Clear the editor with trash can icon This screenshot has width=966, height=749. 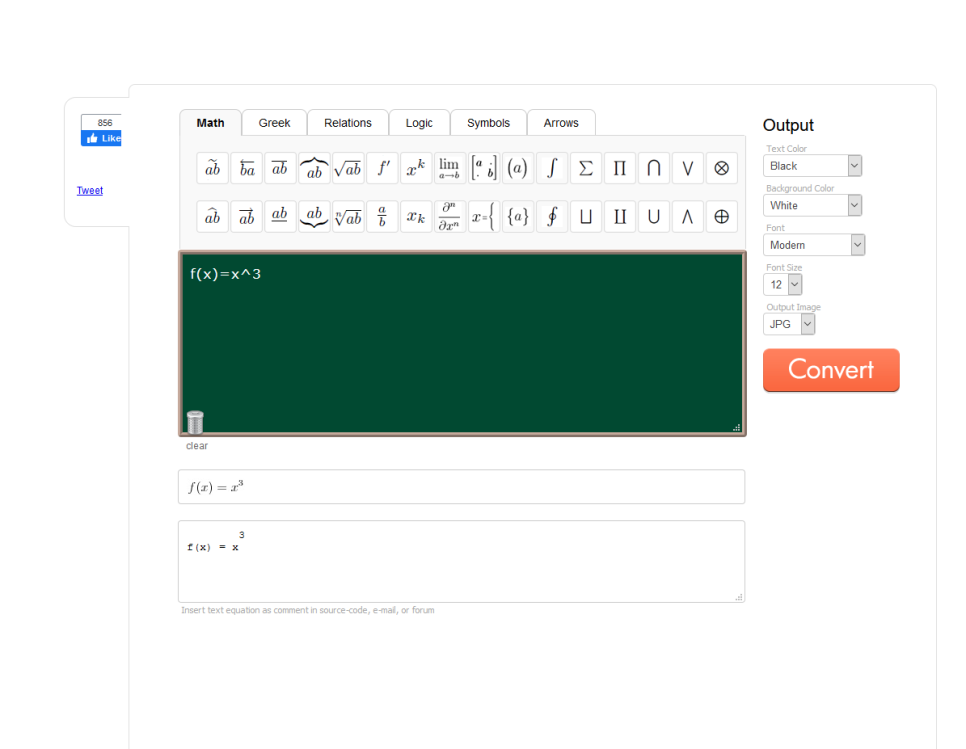195,423
